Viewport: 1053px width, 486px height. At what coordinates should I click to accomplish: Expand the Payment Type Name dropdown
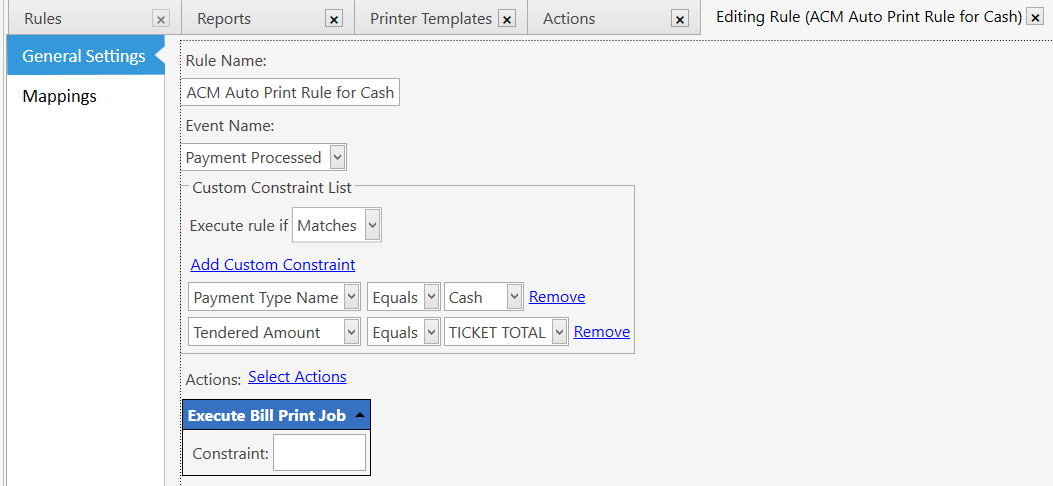click(x=351, y=297)
